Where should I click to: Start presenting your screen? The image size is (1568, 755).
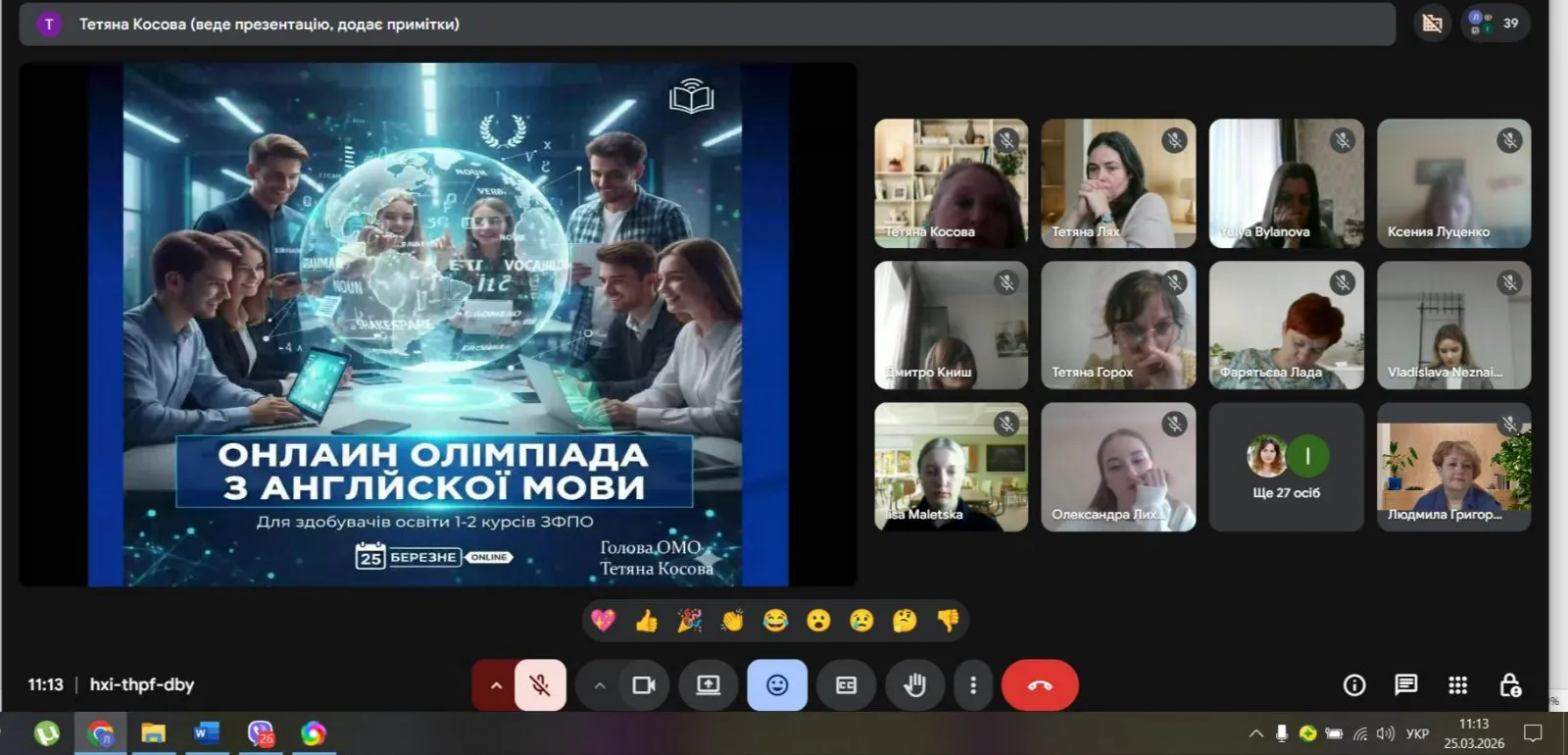click(709, 685)
